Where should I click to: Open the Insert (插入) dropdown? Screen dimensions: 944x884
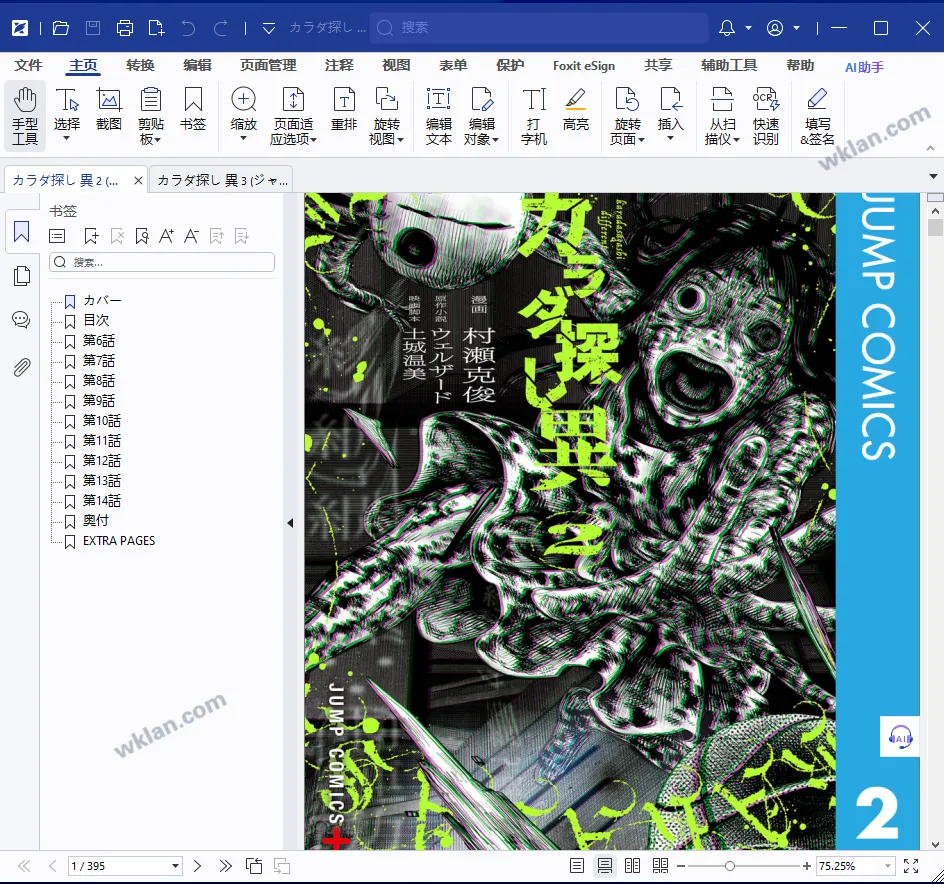click(x=670, y=116)
